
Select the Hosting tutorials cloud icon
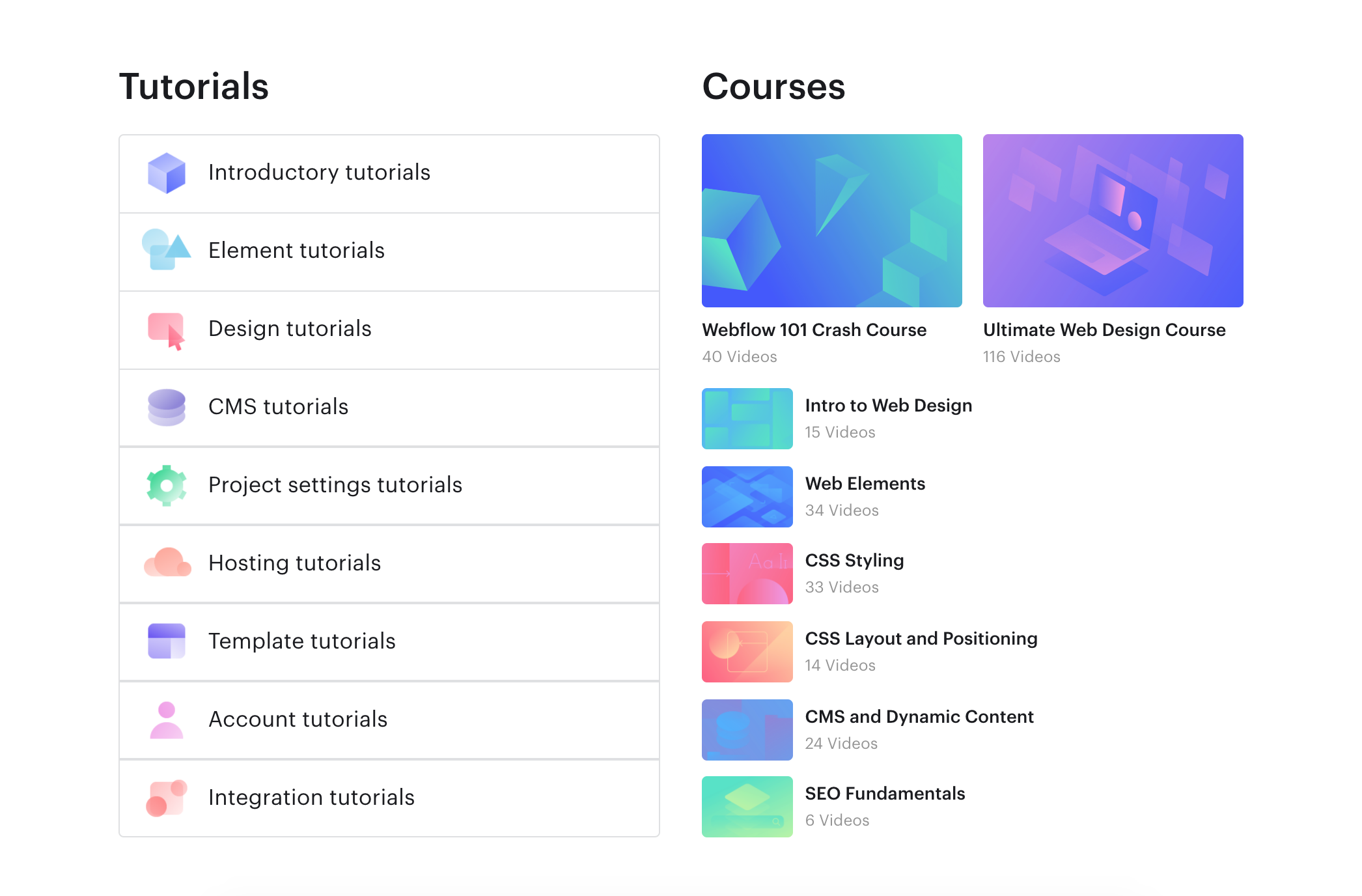[x=167, y=563]
